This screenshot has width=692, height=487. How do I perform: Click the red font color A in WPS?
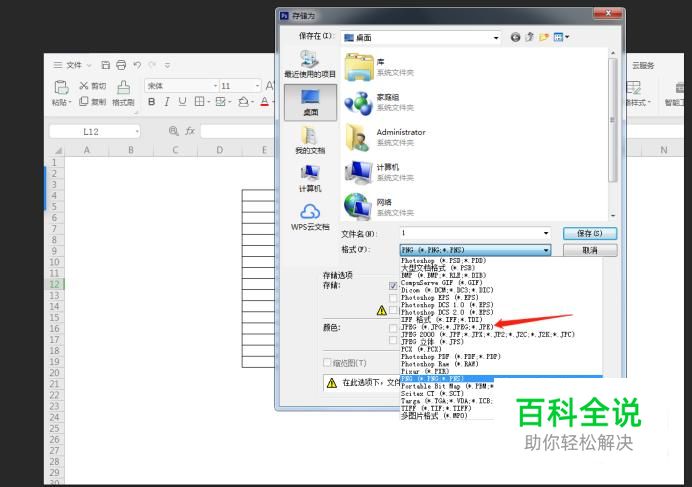[x=264, y=102]
